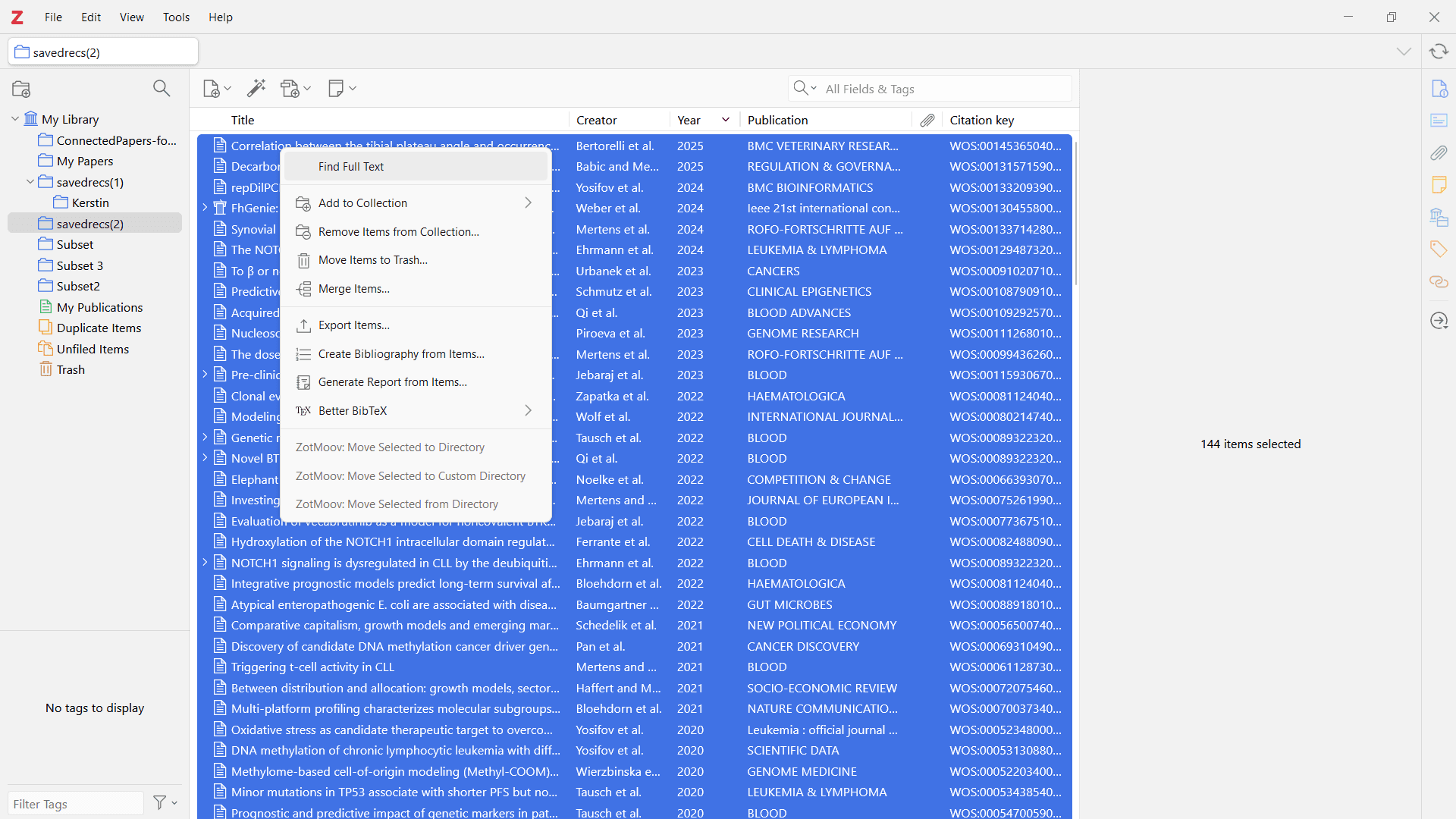The image size is (1456, 819).
Task: Choose Export Items in context menu
Action: (x=416, y=325)
